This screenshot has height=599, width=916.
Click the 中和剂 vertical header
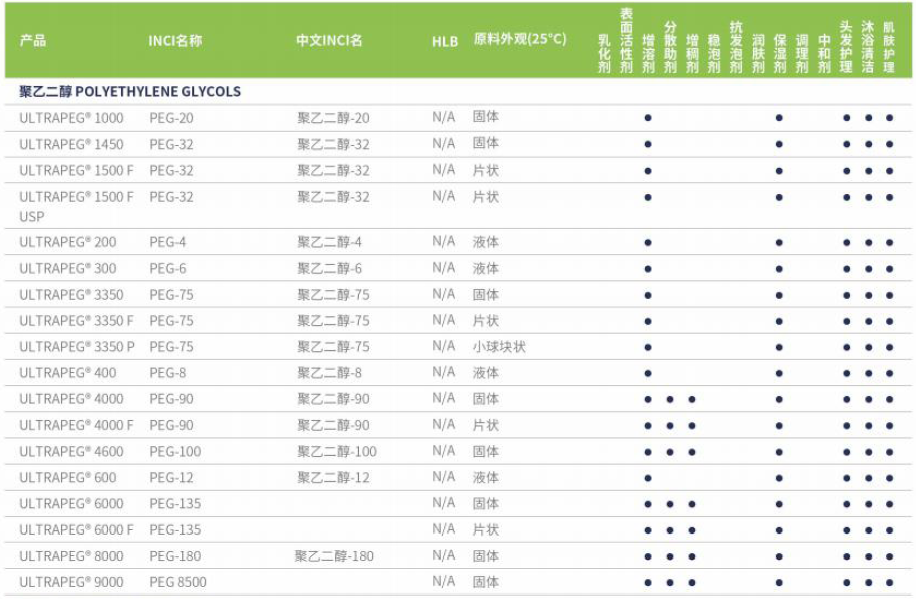[x=824, y=54]
